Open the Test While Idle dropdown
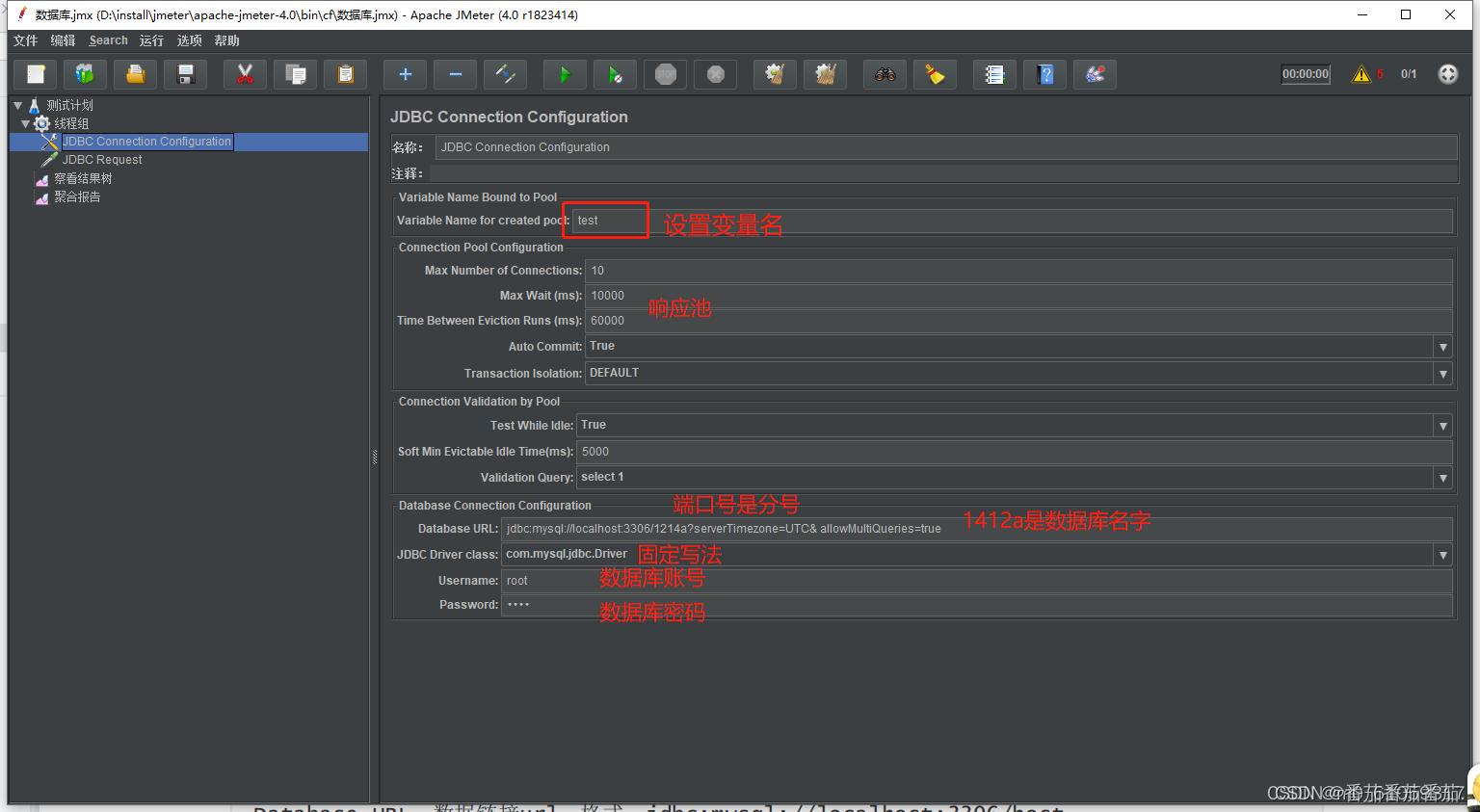Viewport: 1480px width, 812px height. [x=1442, y=426]
